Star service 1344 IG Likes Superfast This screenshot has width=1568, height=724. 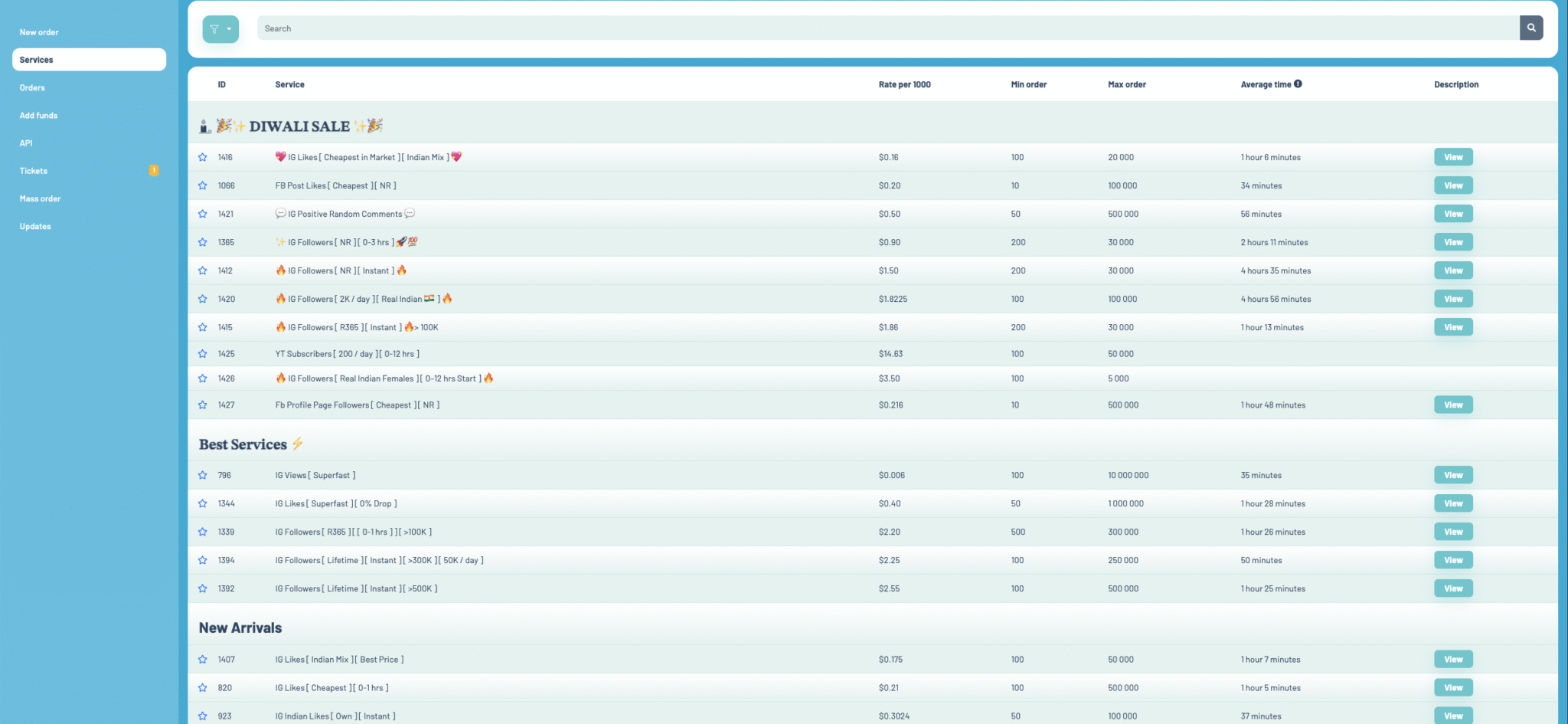pyautogui.click(x=203, y=503)
